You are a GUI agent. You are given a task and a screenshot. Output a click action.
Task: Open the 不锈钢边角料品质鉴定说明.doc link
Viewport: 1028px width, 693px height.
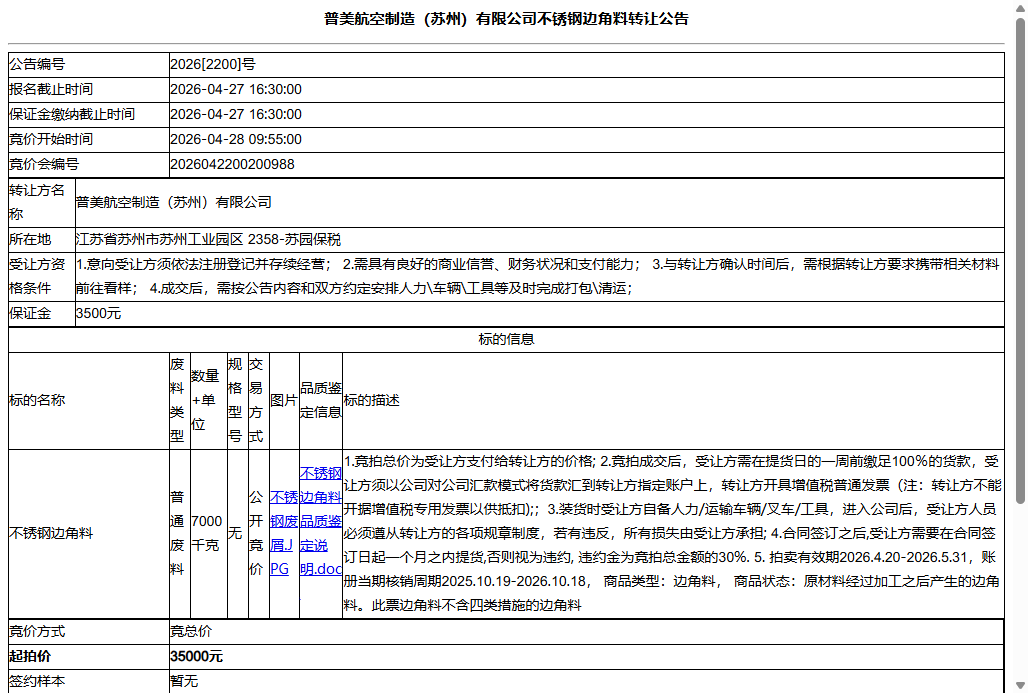coord(321,521)
